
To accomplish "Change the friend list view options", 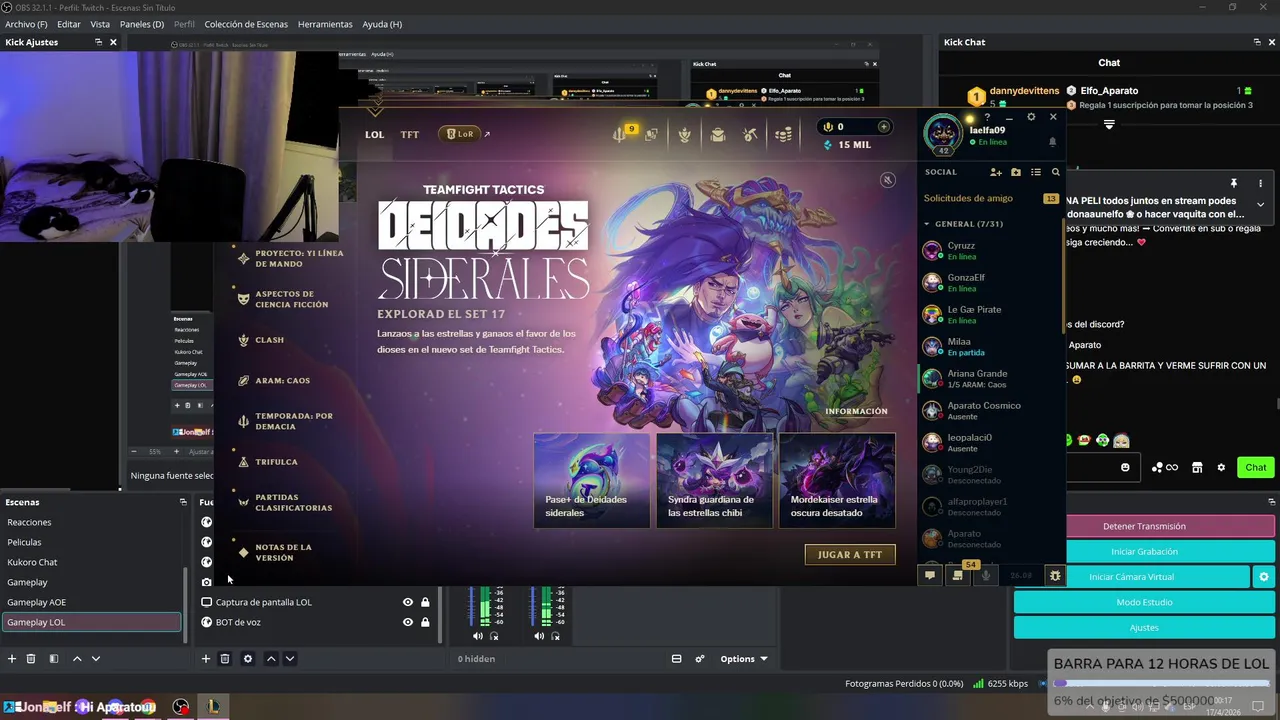I will pyautogui.click(x=1036, y=172).
